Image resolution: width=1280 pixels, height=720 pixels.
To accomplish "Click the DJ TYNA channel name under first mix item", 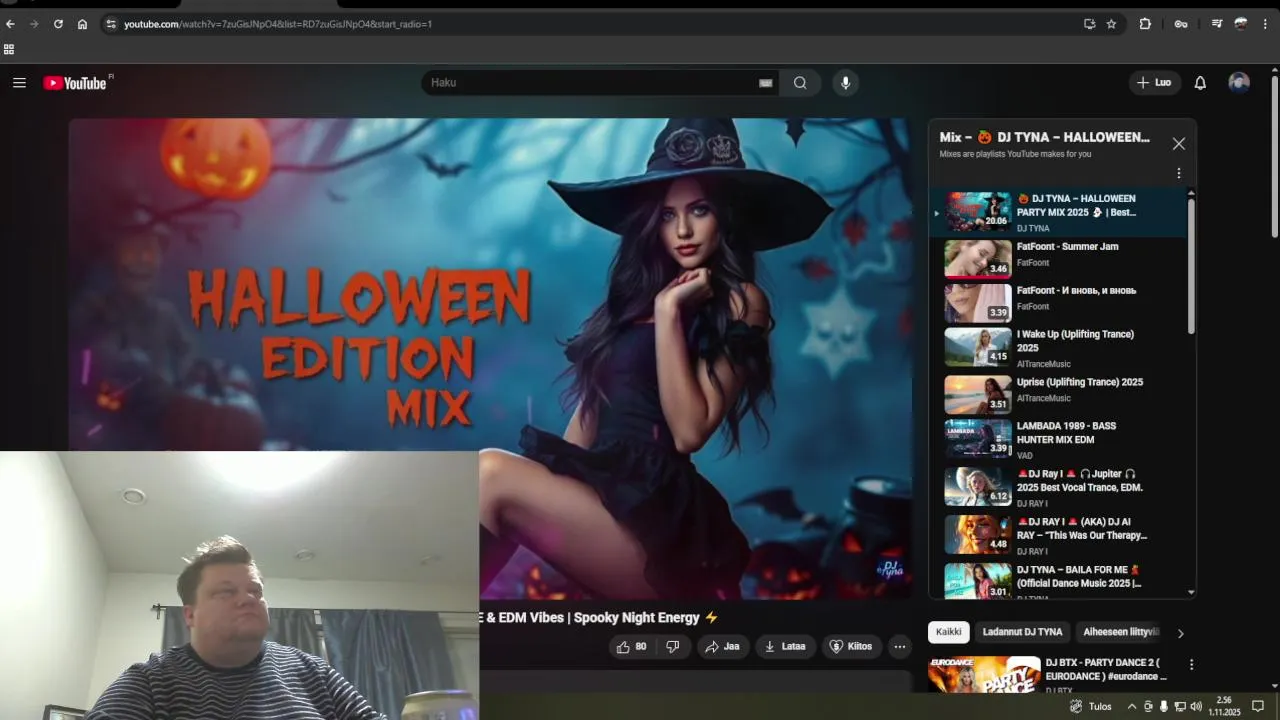I will [x=1033, y=229].
